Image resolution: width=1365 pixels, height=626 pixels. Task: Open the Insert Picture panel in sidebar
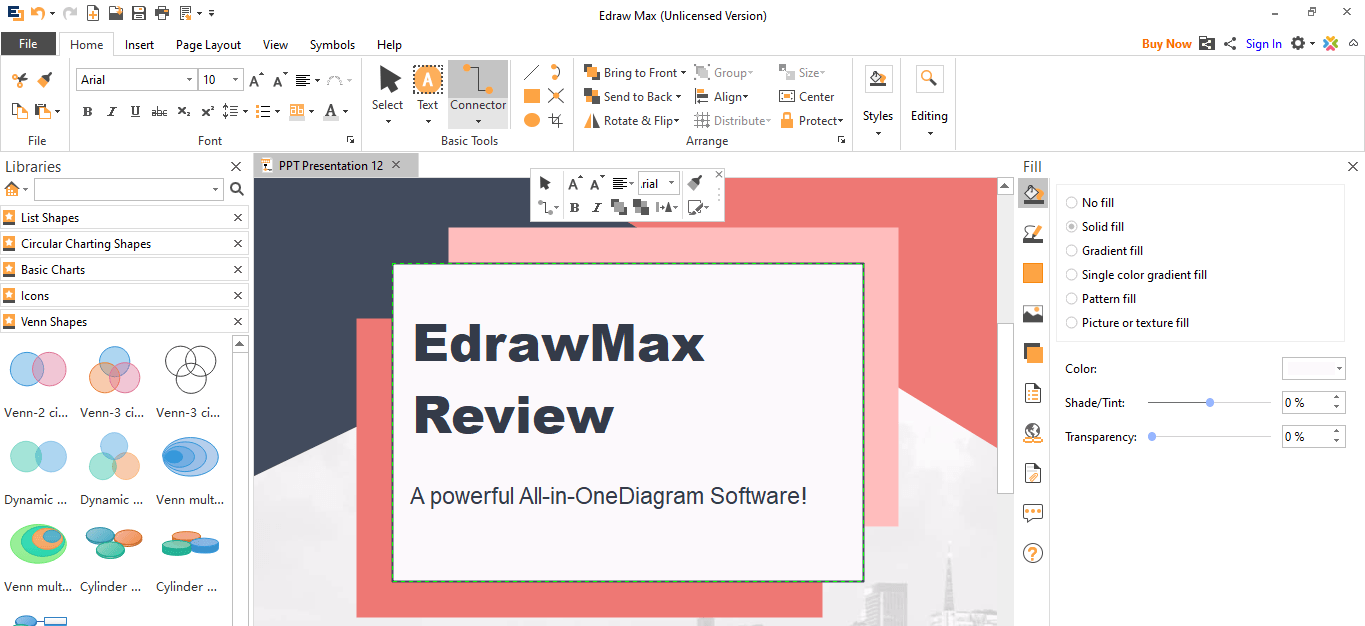(x=1033, y=314)
